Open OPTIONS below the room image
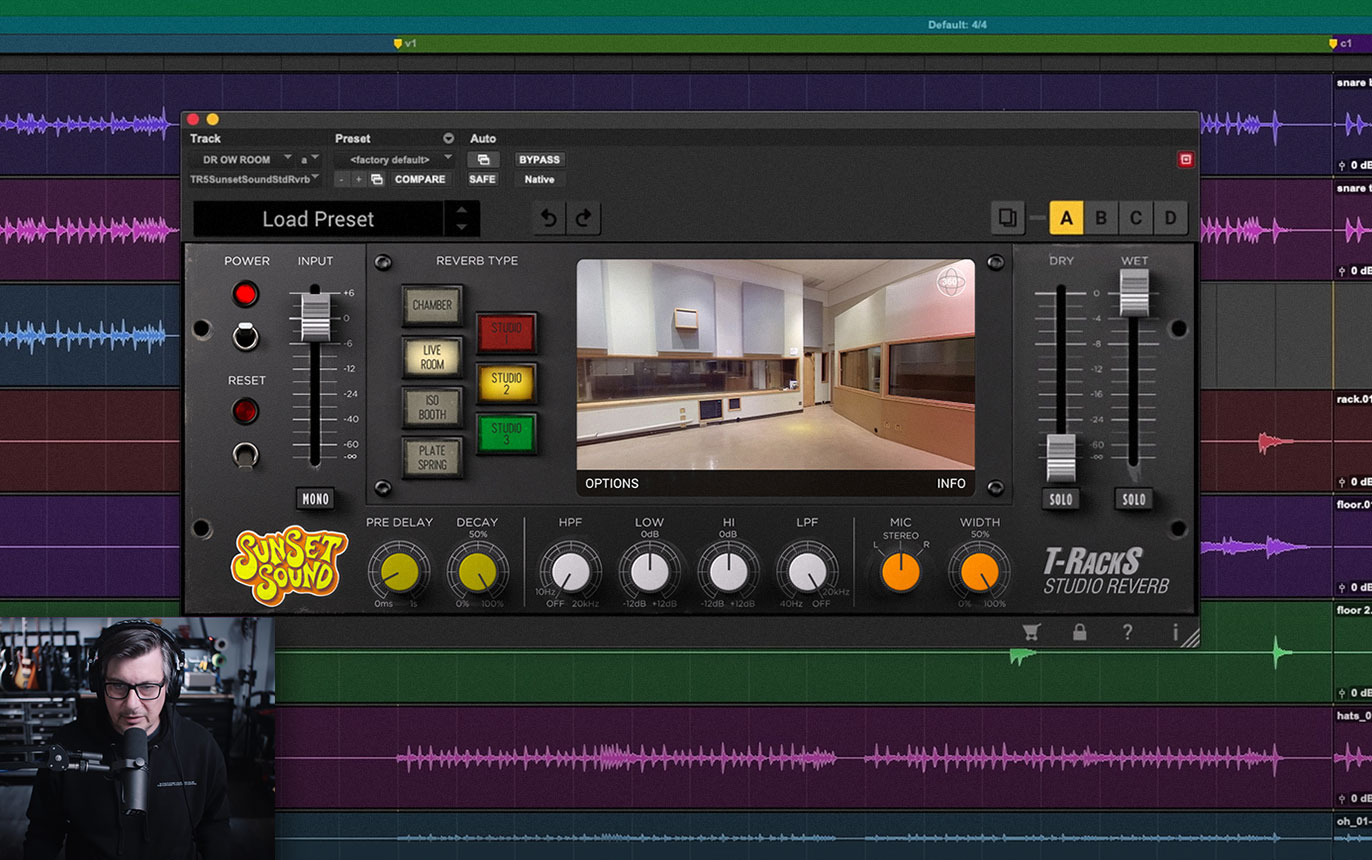This screenshot has width=1372, height=860. point(612,484)
